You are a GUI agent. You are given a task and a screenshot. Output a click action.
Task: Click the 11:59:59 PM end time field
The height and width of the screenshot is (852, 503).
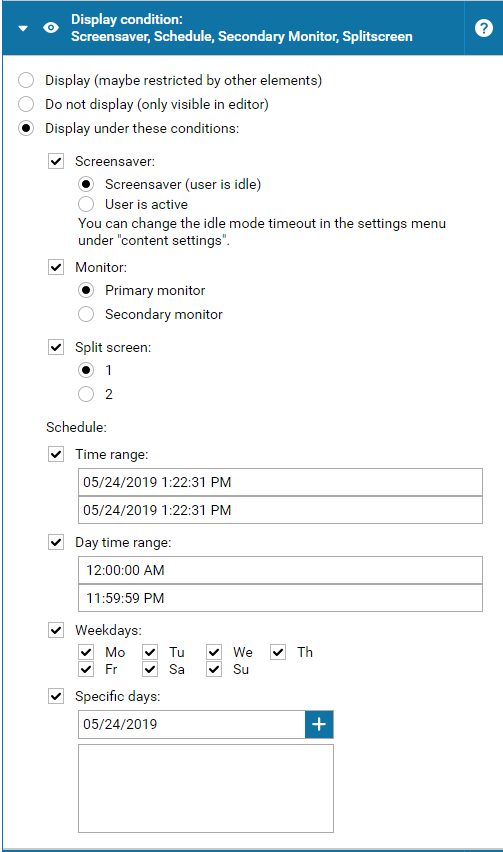pyautogui.click(x=280, y=598)
